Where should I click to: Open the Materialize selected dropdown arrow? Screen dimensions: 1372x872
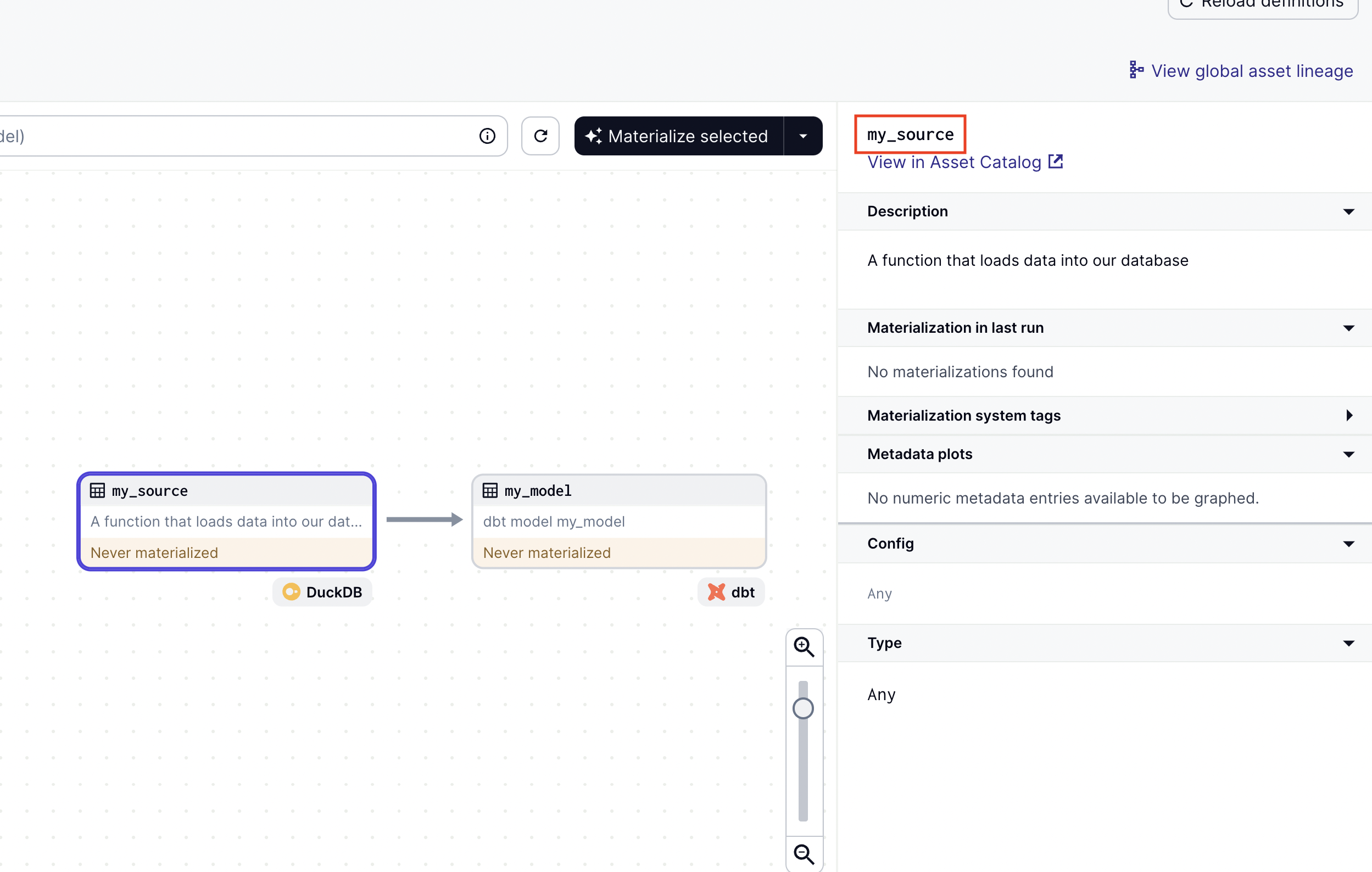[803, 136]
